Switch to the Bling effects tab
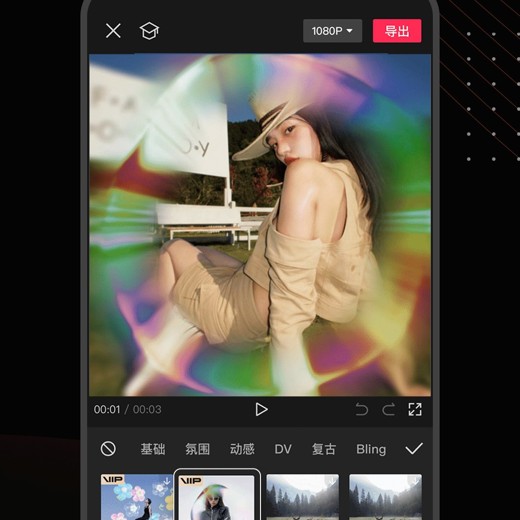The height and width of the screenshot is (520, 520). [371, 449]
